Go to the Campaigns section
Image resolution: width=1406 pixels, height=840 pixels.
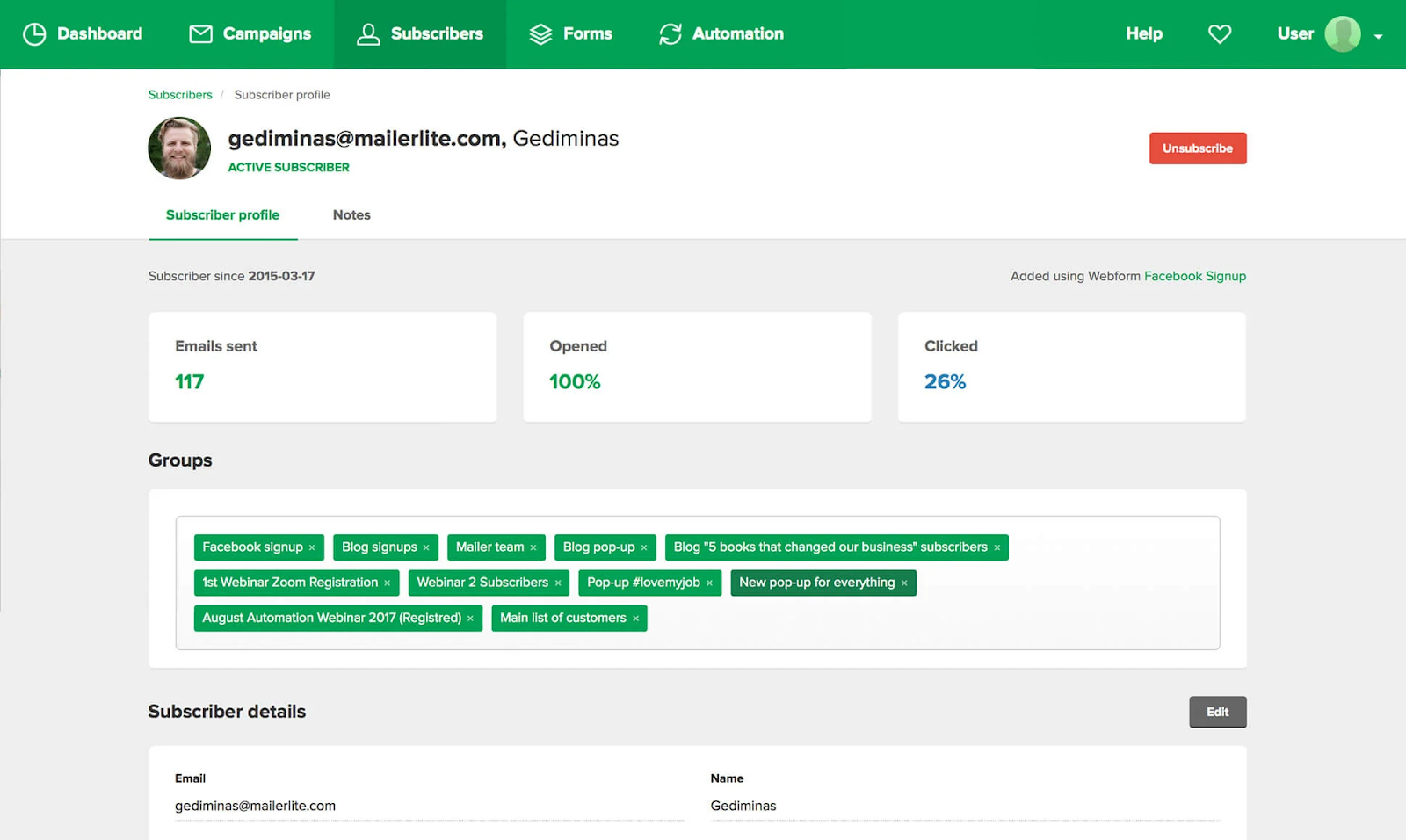click(x=250, y=34)
